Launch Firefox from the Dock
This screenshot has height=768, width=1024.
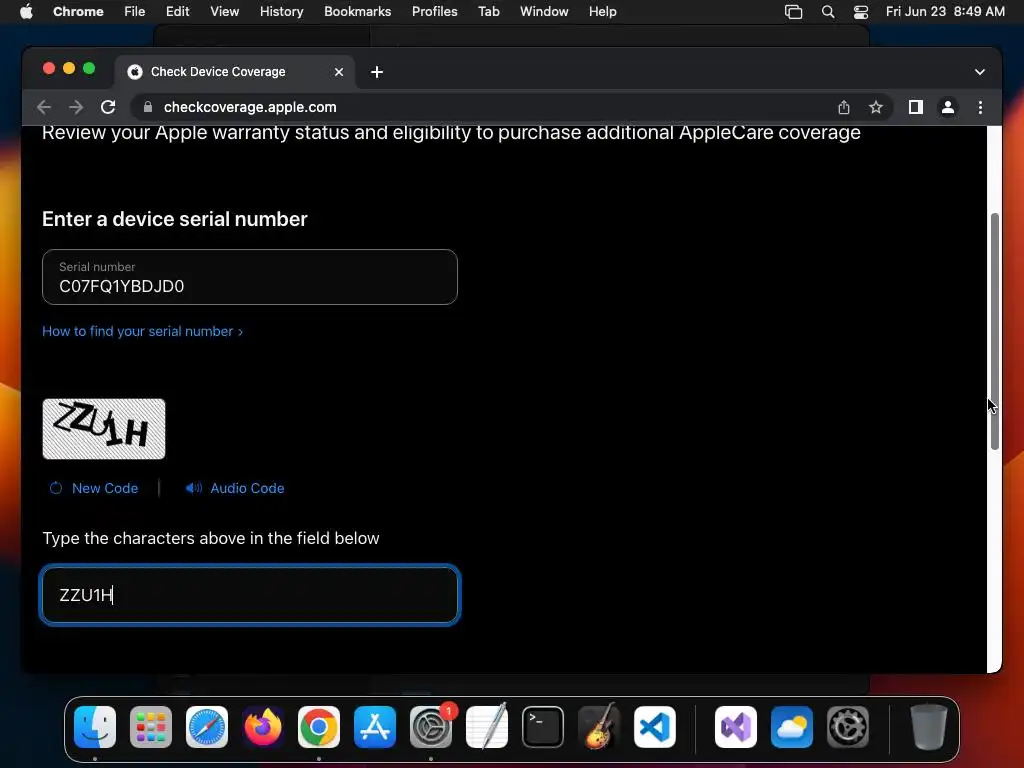click(x=263, y=727)
